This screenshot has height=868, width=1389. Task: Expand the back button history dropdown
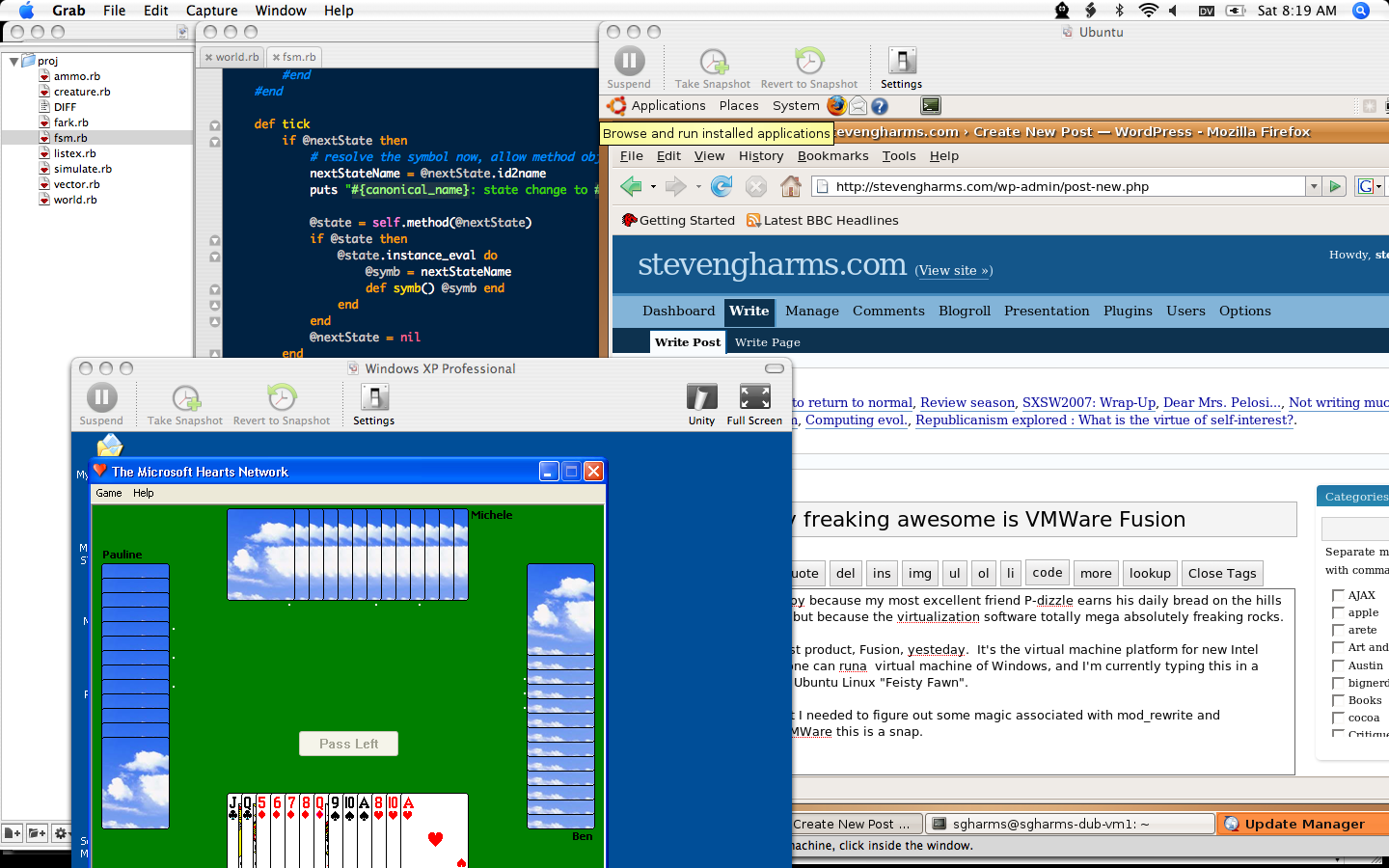(653, 187)
